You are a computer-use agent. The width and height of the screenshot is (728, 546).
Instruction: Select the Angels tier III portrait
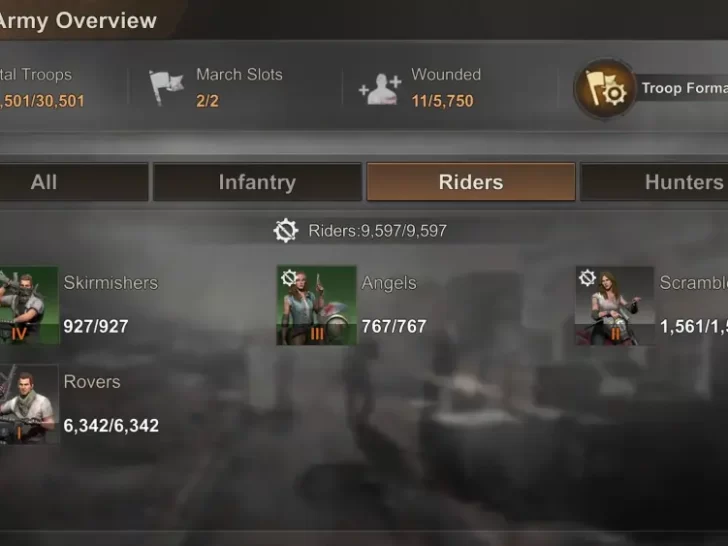[x=317, y=305]
